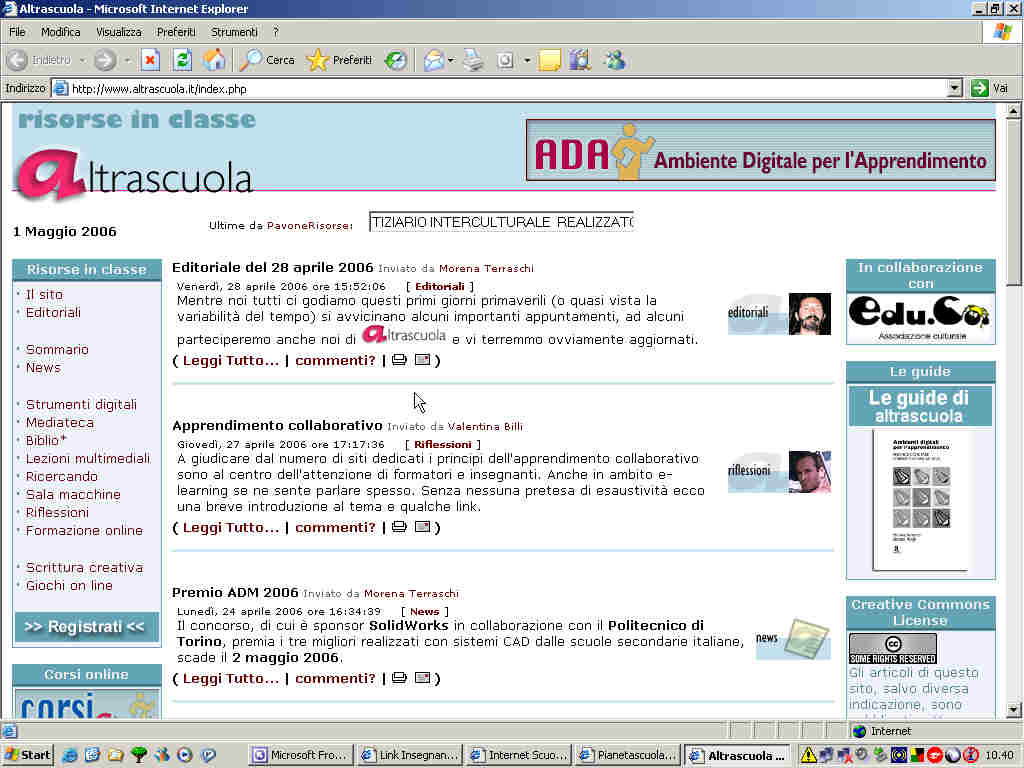Switch to Internet Scuo... taskbar window
Viewport: 1024px width, 768px height.
click(519, 756)
